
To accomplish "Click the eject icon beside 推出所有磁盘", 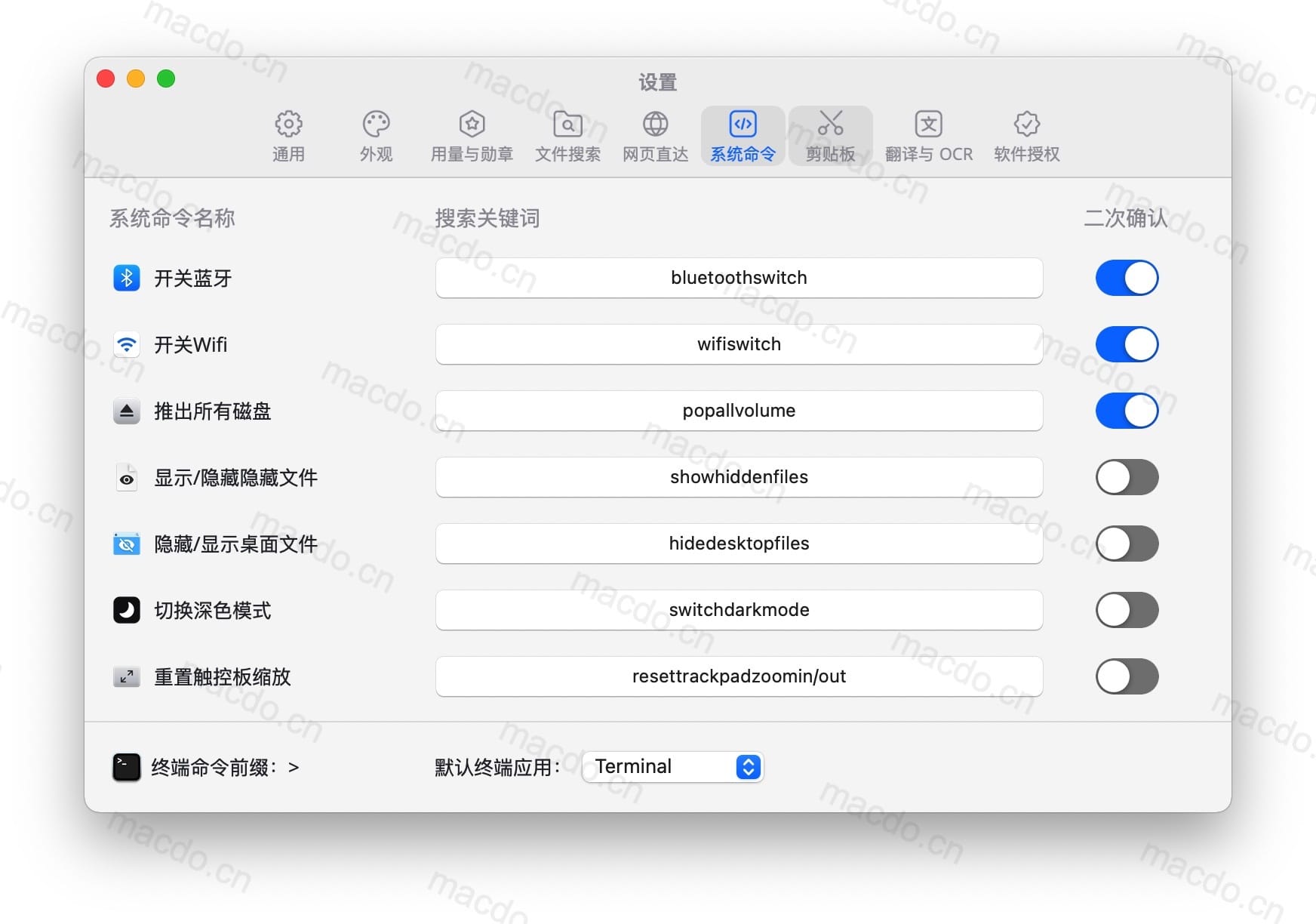I will pyautogui.click(x=127, y=411).
